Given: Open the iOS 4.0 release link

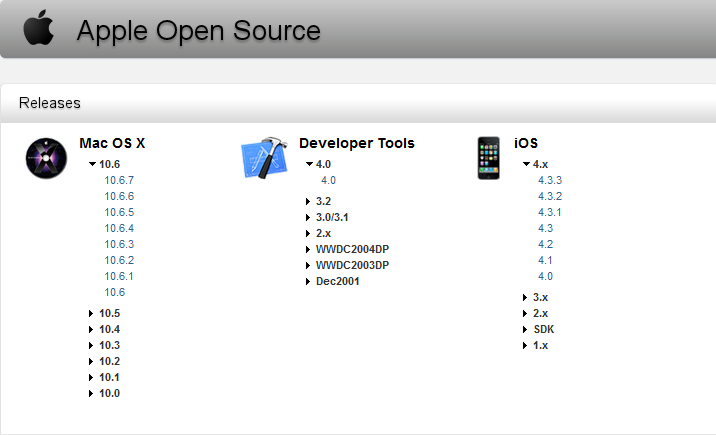Looking at the screenshot, I should point(545,276).
